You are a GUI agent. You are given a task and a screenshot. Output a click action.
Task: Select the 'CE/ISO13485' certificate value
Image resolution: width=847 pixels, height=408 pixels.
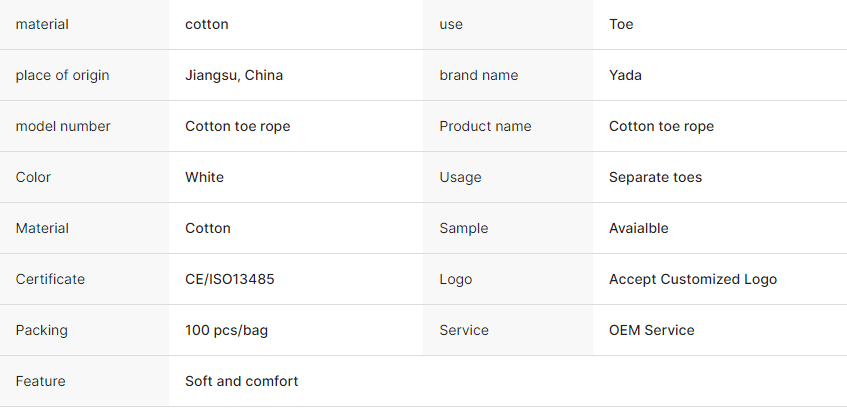(230, 279)
